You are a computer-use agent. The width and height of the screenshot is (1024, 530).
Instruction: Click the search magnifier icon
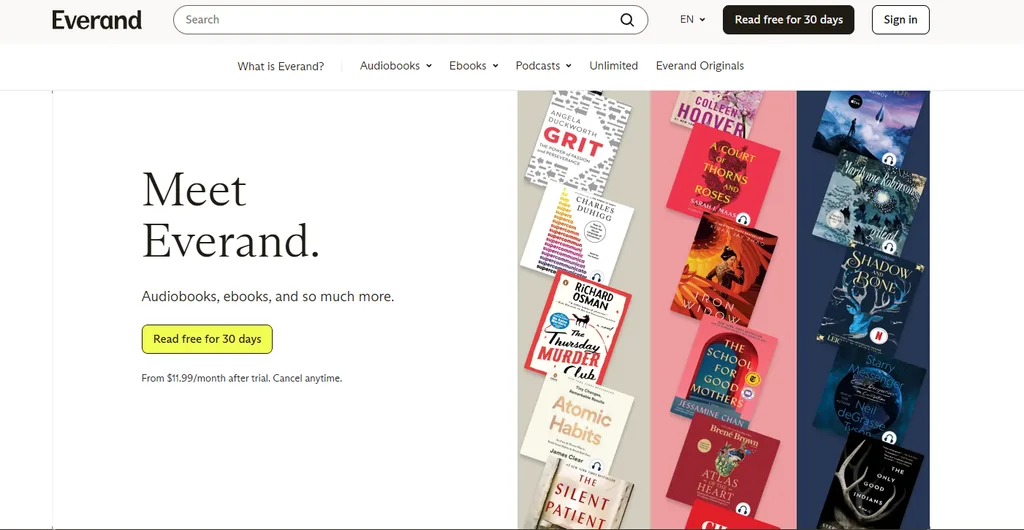[x=627, y=20]
